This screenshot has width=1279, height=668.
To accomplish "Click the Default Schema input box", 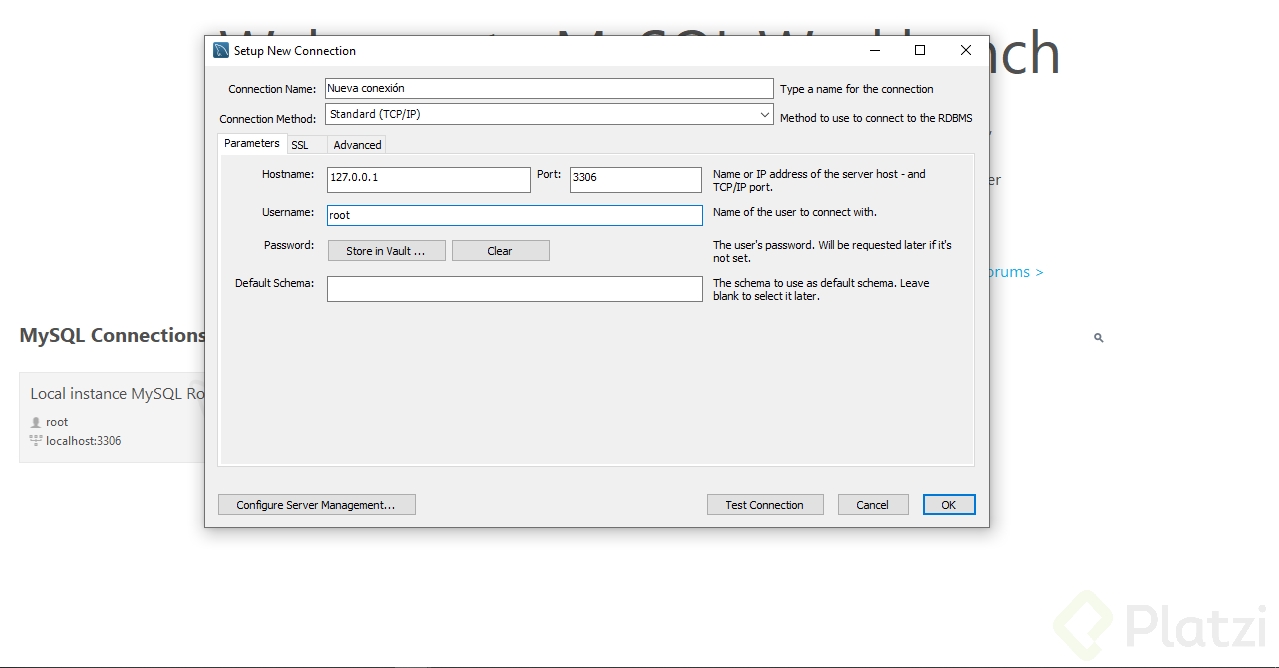I will point(515,289).
